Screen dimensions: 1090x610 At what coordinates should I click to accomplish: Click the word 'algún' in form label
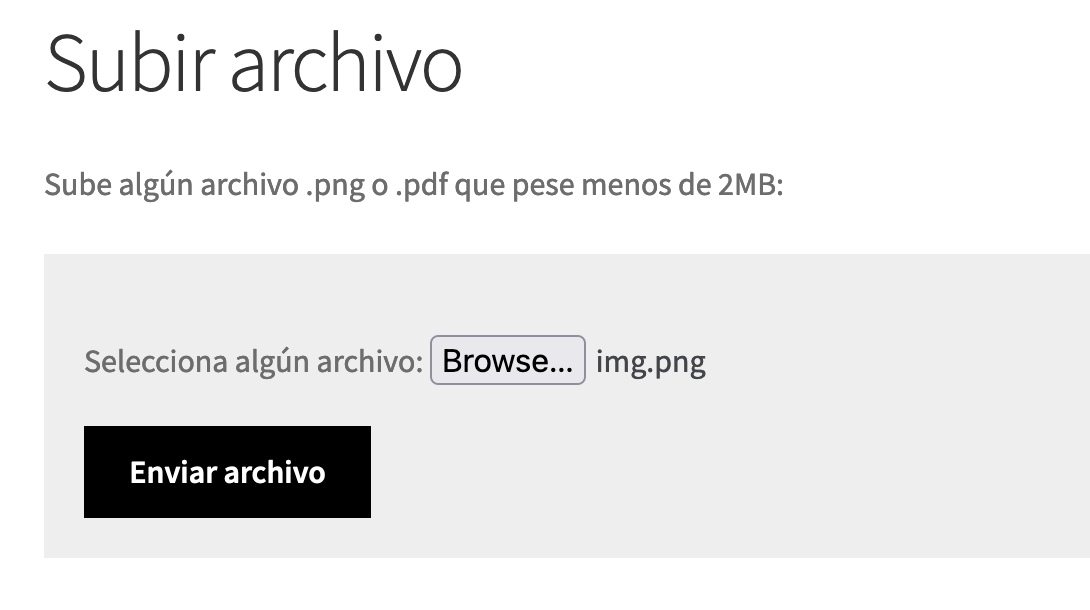pyautogui.click(x=272, y=361)
